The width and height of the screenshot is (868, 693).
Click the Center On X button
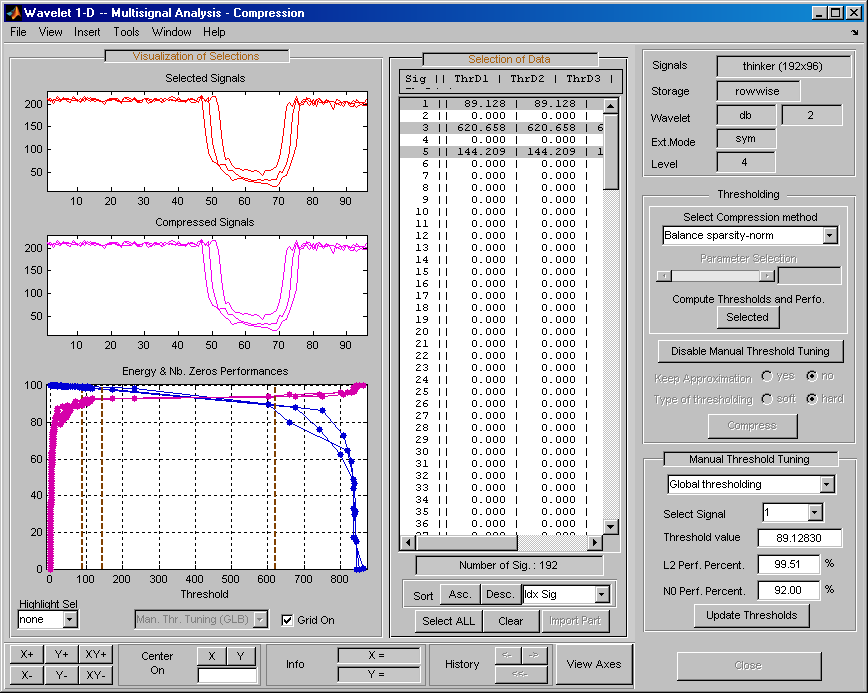pyautogui.click(x=211, y=656)
